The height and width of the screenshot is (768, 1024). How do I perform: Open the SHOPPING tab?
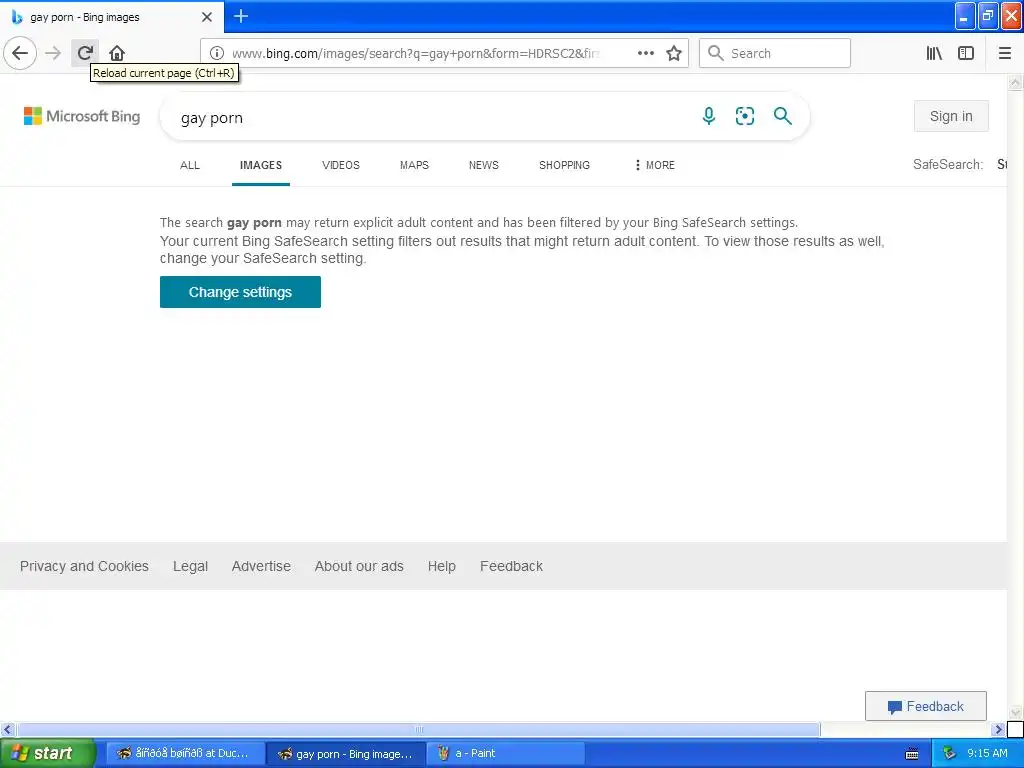click(x=564, y=165)
